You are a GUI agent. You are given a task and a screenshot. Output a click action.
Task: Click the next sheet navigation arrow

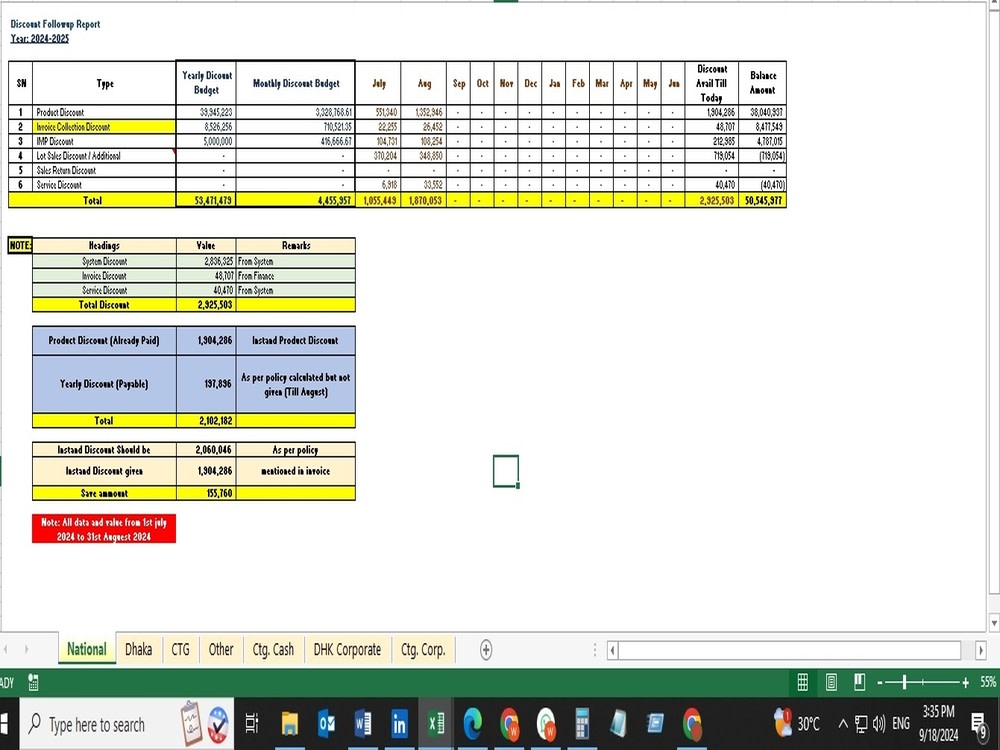[26, 649]
